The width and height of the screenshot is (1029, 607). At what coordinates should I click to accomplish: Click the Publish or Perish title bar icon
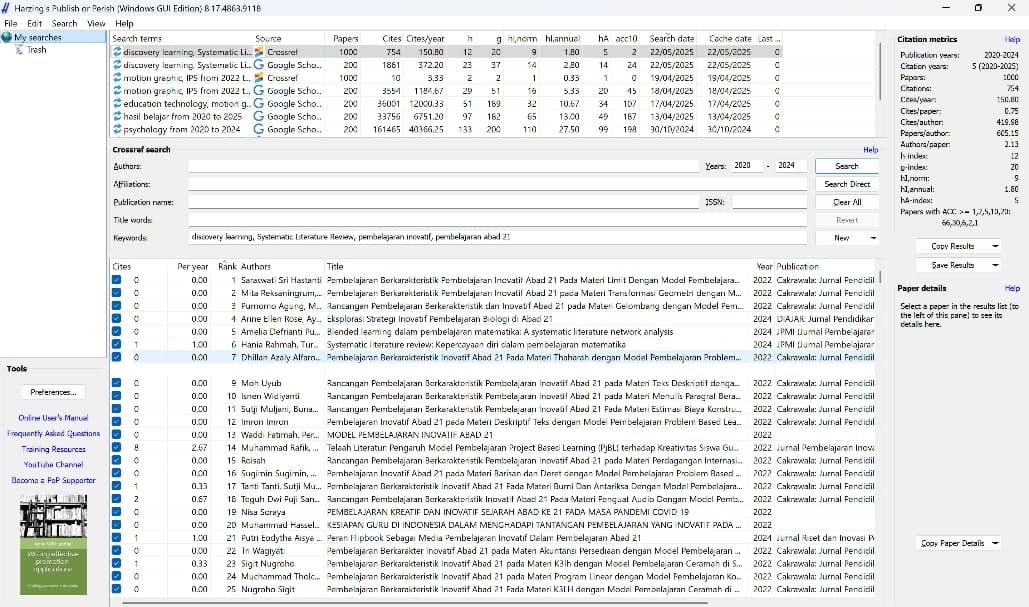6,8
